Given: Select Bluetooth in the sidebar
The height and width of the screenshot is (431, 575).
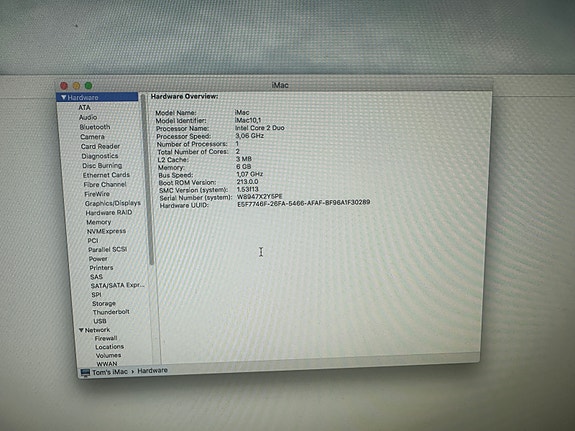Looking at the screenshot, I should [x=95, y=127].
